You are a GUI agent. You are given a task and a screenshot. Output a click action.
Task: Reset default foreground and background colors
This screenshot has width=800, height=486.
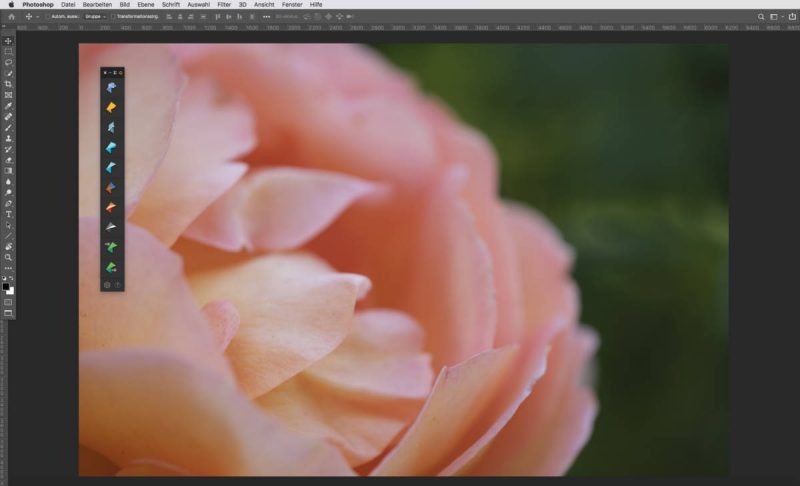pyautogui.click(x=4, y=278)
